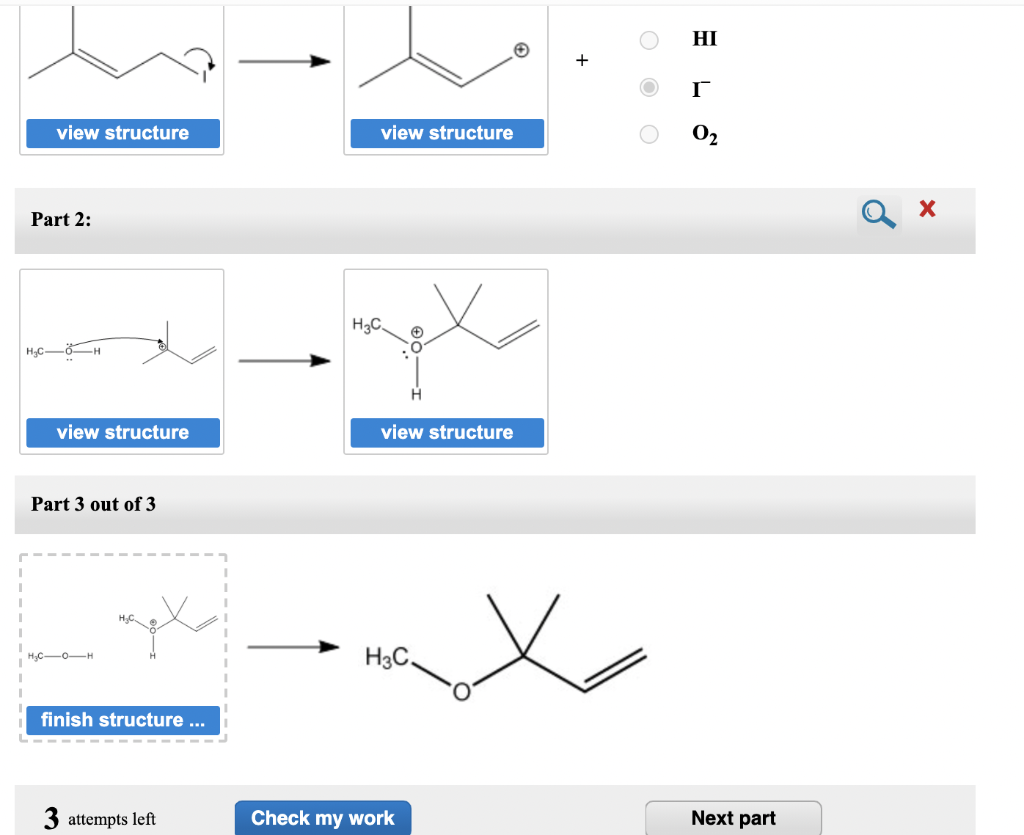Open view structure for the methanol reactant
The image size is (1024, 835).
pyautogui.click(x=122, y=432)
